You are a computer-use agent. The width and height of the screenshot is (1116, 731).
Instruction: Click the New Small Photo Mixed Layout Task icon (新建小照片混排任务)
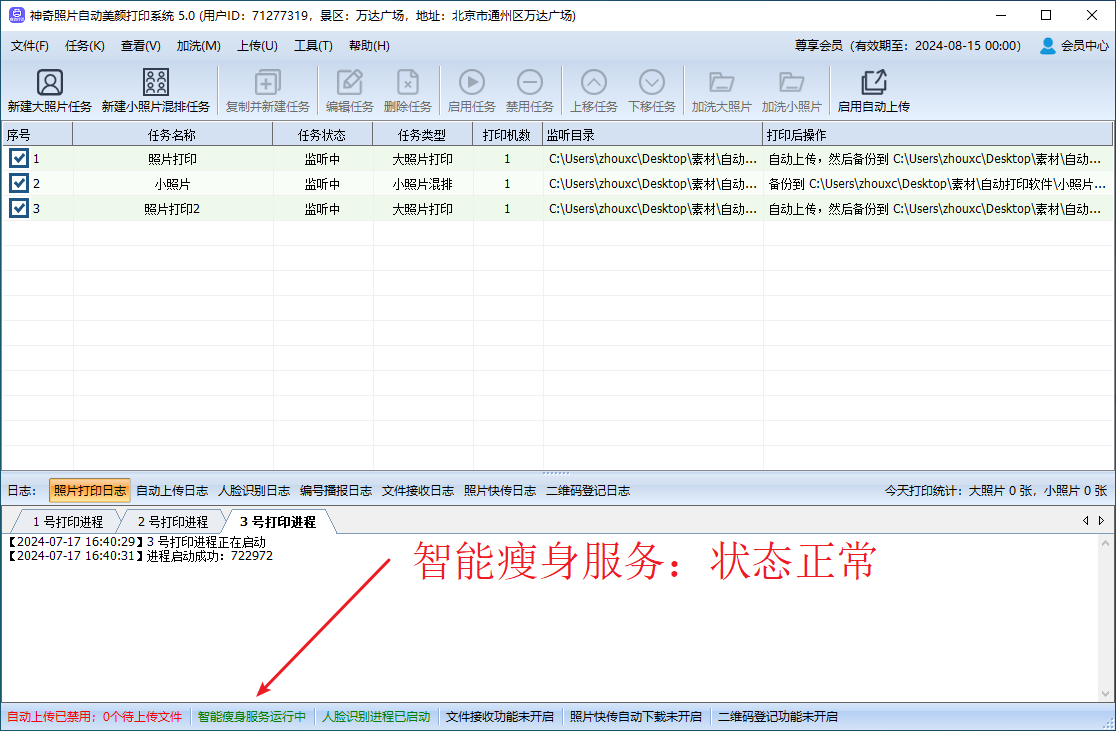click(155, 83)
